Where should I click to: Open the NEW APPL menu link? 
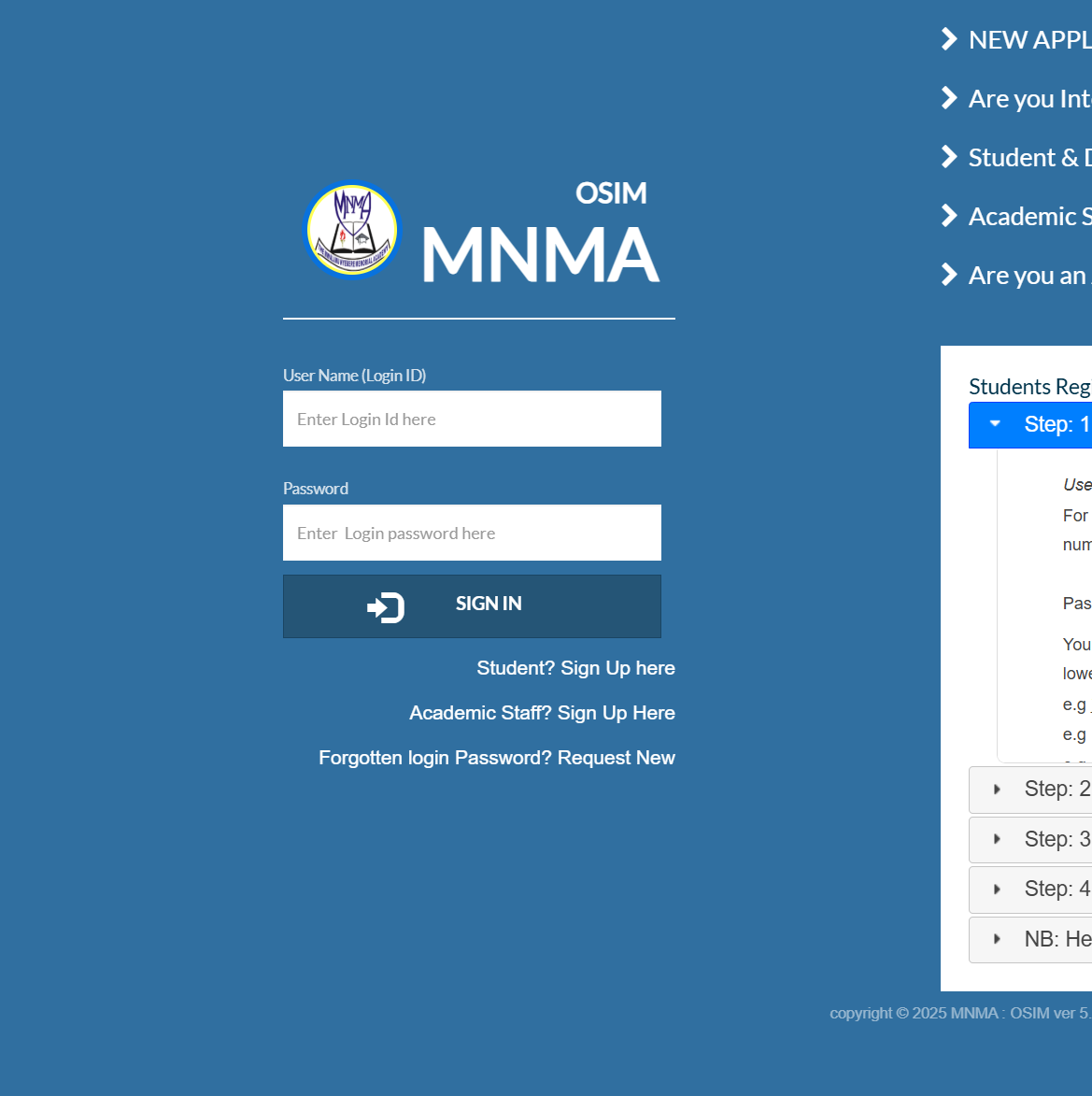pos(1028,40)
